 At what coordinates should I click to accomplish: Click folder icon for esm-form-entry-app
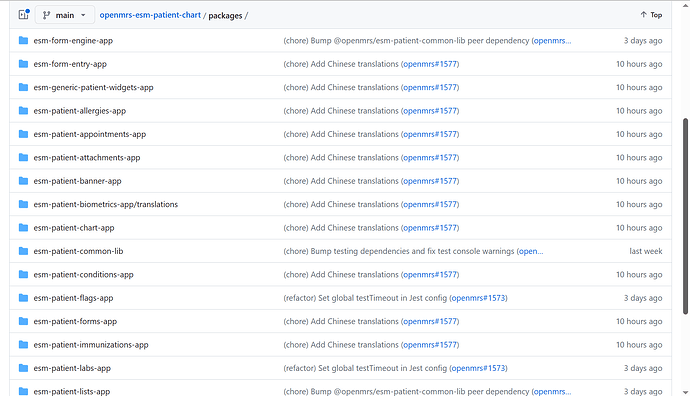pyautogui.click(x=23, y=64)
